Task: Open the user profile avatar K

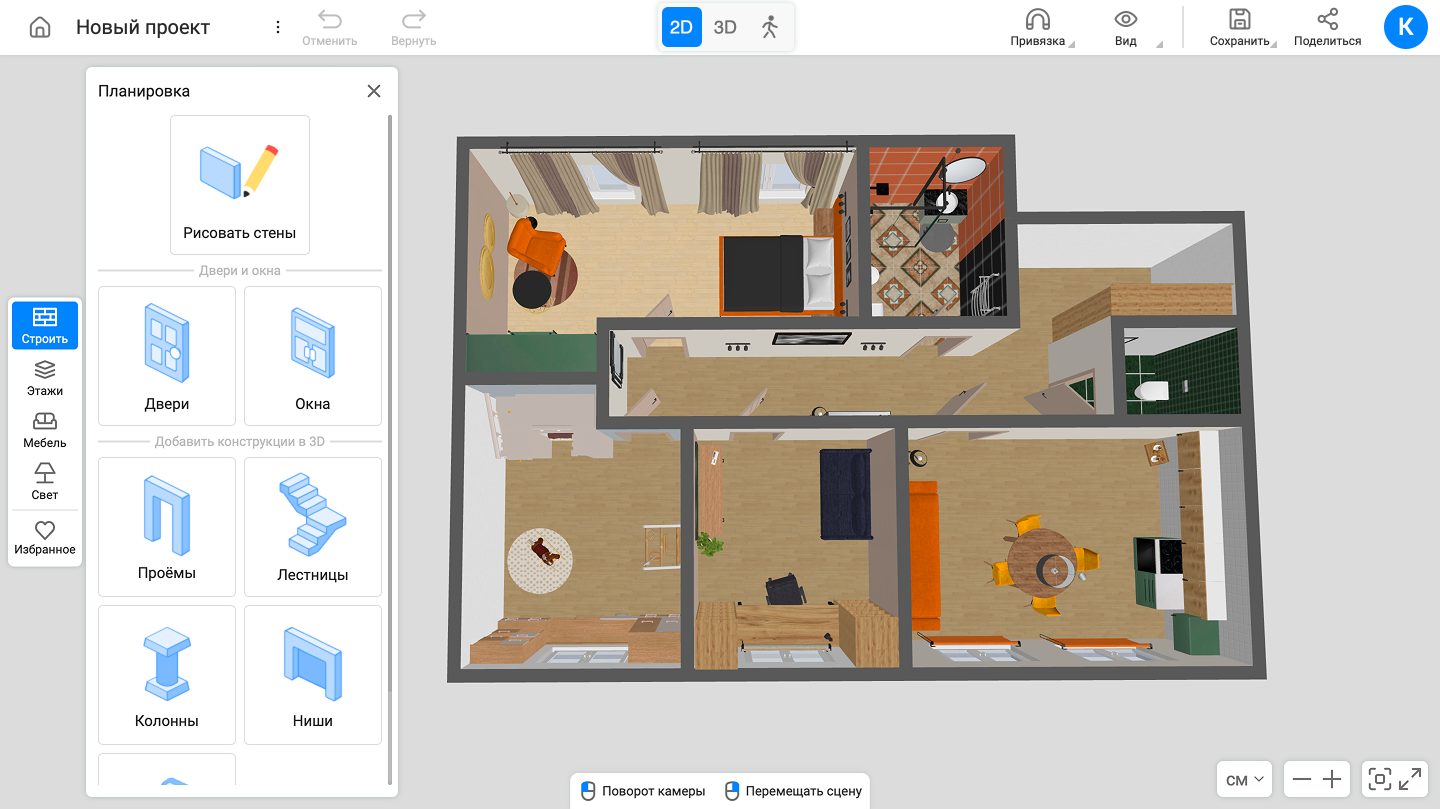Action: [1406, 27]
